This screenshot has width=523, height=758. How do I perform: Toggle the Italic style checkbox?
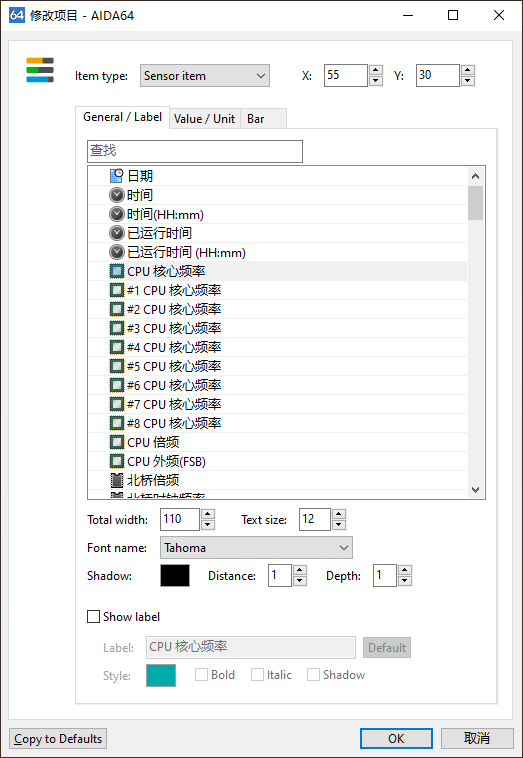tap(257, 674)
